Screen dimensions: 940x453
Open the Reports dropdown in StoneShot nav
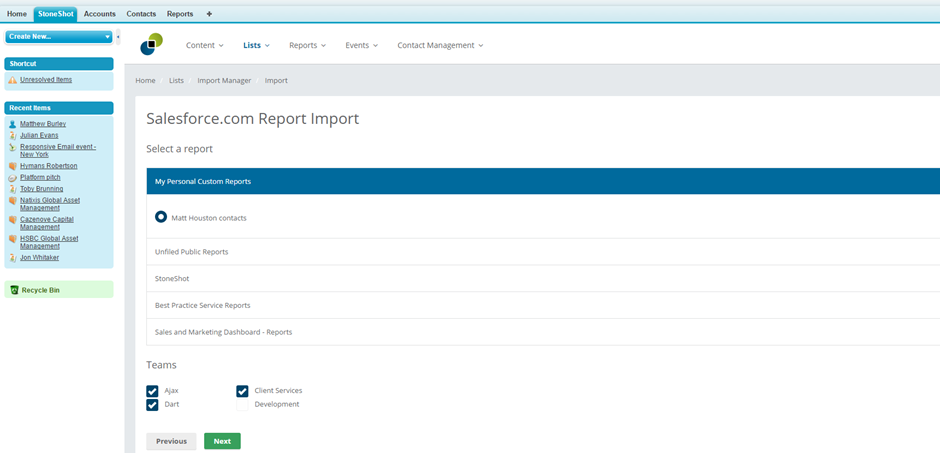(x=308, y=45)
